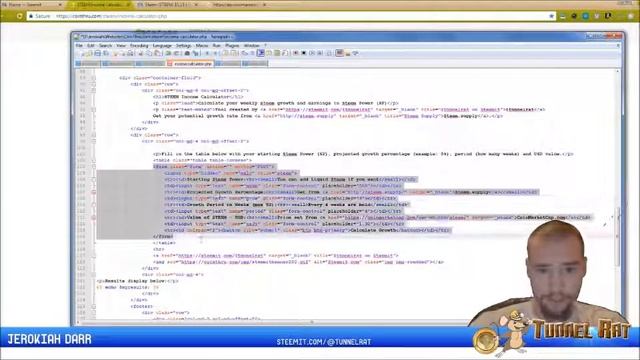Click the Zoom Out toolbar icon
Screen dimensions: 640x360
pos(216,53)
